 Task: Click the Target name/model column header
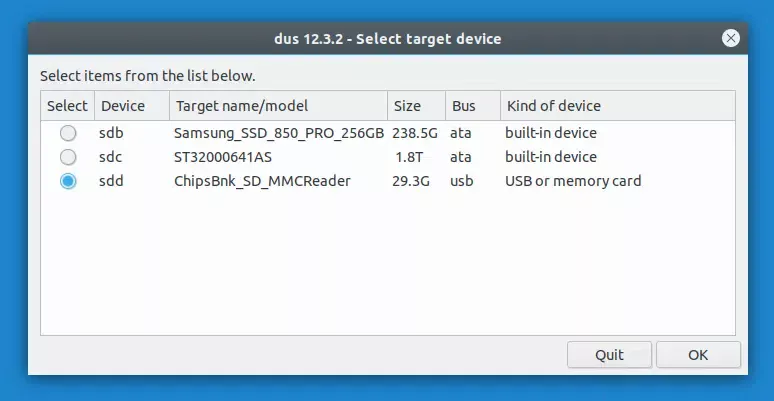(242, 106)
